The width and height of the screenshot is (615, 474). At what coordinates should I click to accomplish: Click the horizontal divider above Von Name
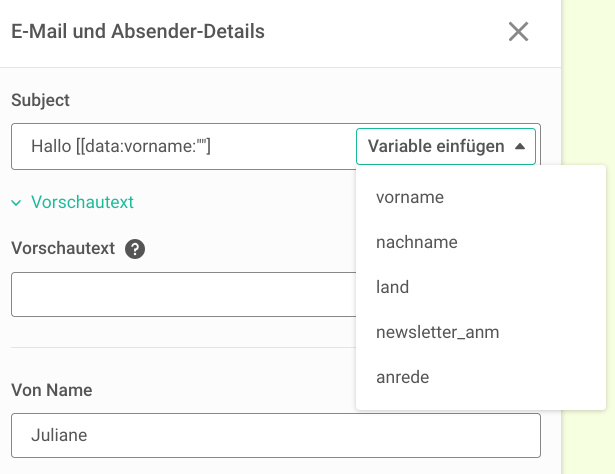(x=180, y=348)
